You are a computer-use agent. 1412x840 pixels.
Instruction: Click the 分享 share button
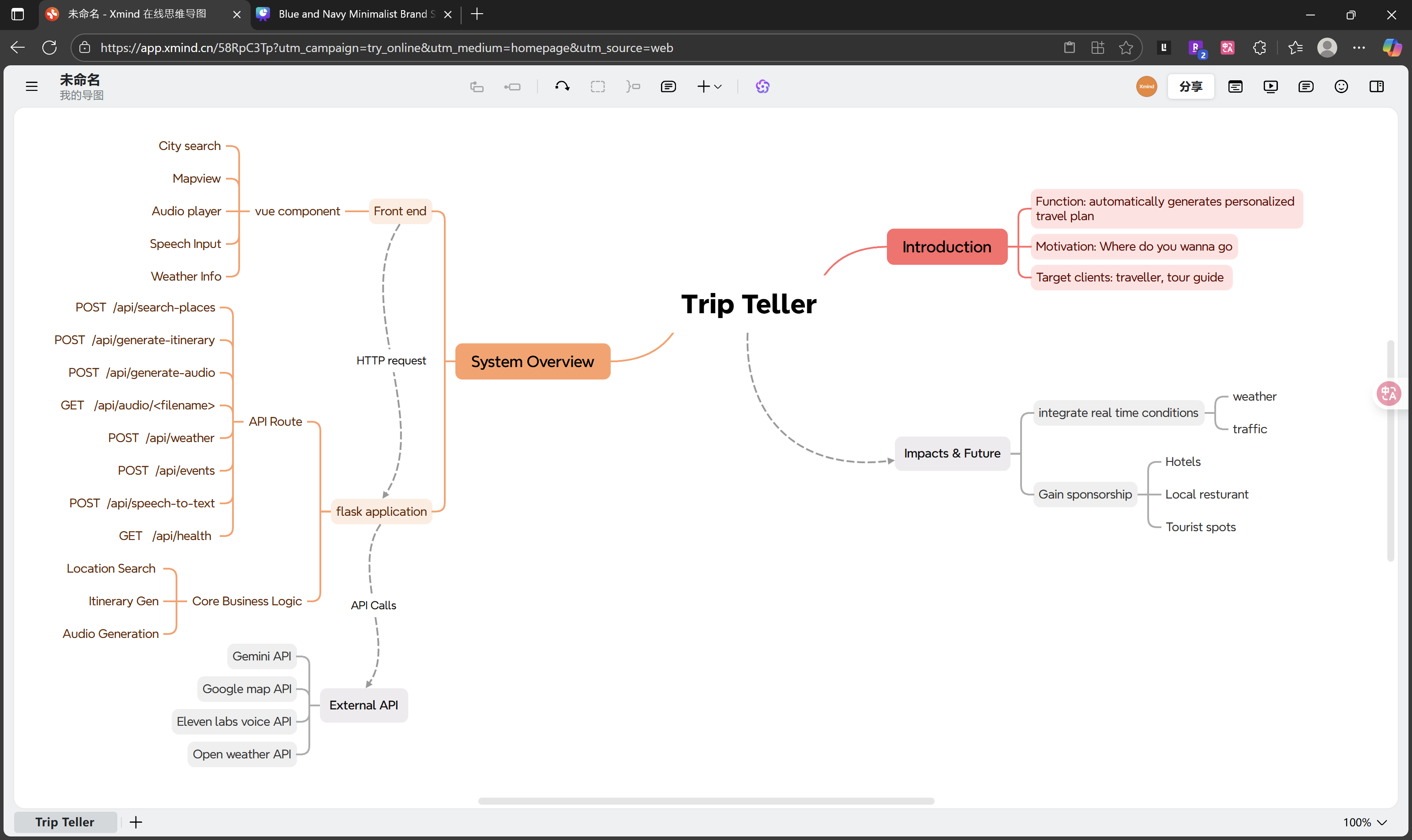[x=1190, y=86]
